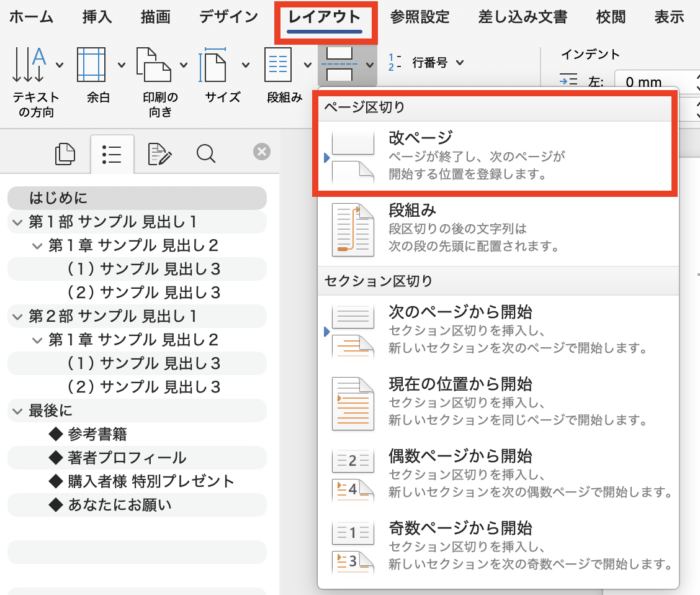Open the 余白 dropdown arrow
This screenshot has width=700, height=595.
click(x=121, y=65)
